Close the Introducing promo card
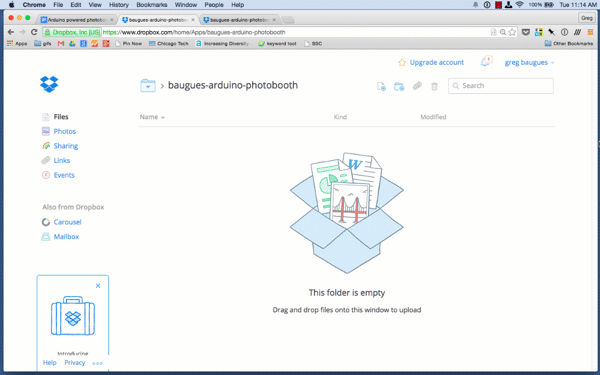 (98, 286)
